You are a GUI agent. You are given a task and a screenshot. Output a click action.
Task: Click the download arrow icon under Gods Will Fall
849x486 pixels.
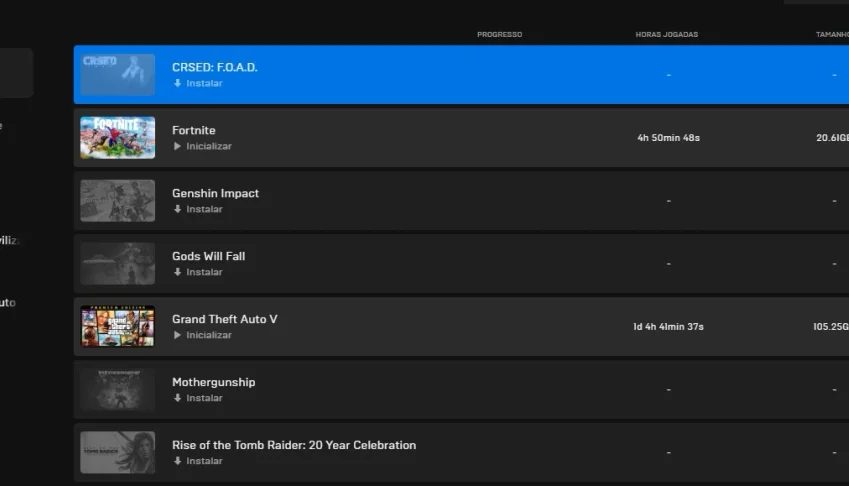[x=177, y=272]
